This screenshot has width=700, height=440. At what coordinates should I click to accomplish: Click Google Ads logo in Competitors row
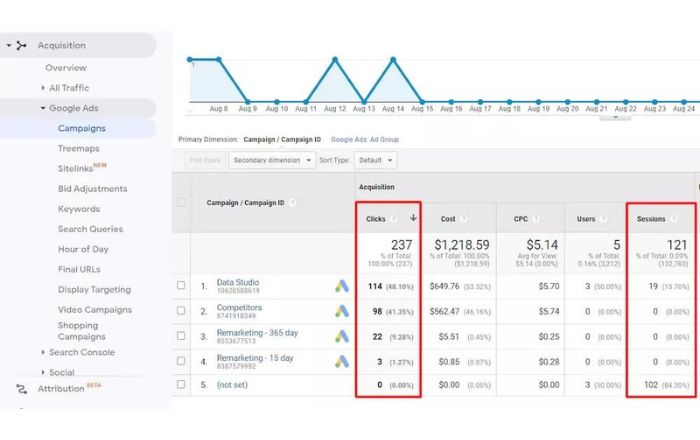pyautogui.click(x=342, y=311)
